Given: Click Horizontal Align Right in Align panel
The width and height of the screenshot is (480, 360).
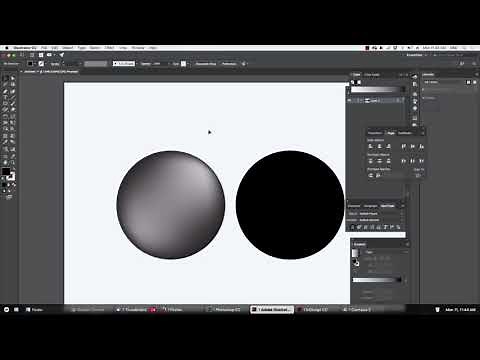Looking at the screenshot, I should click(x=388, y=146).
